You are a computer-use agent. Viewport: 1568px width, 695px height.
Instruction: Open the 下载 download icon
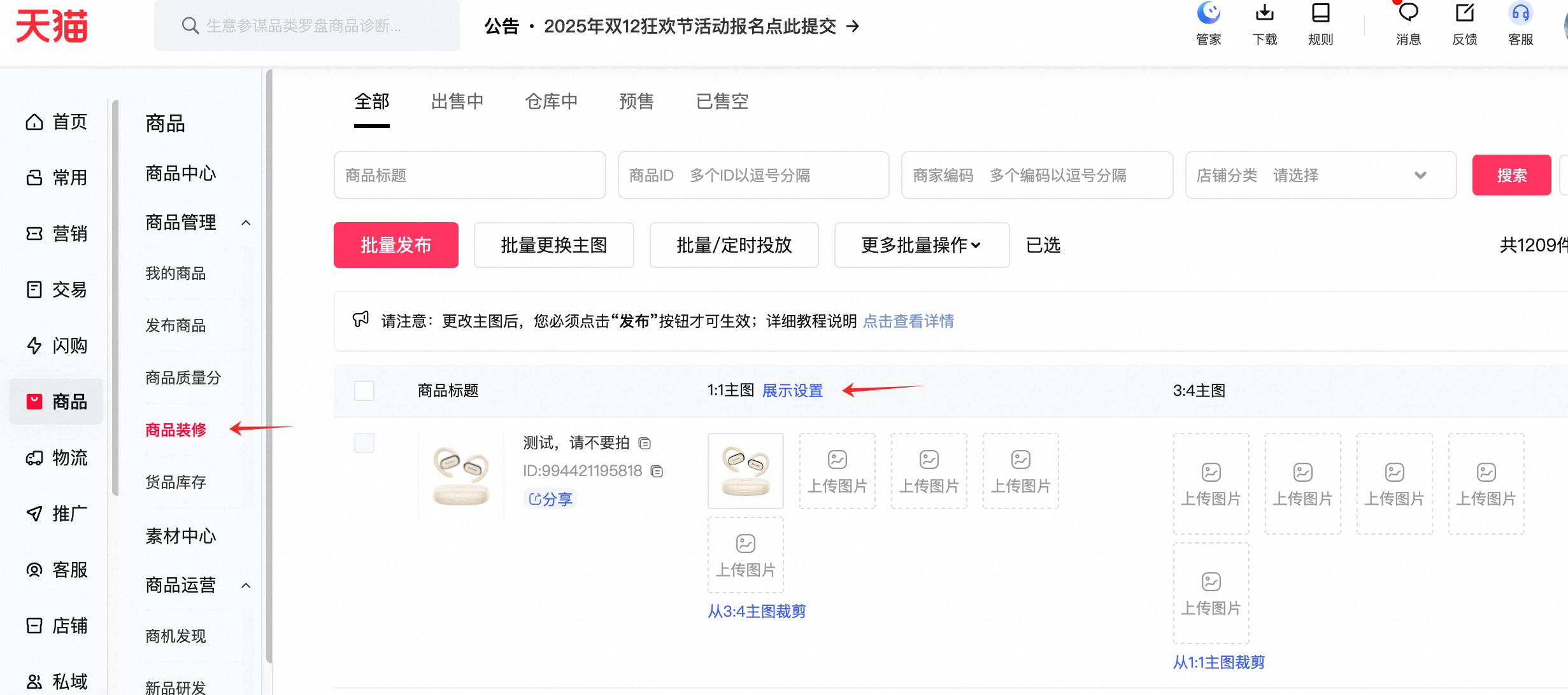1264,24
